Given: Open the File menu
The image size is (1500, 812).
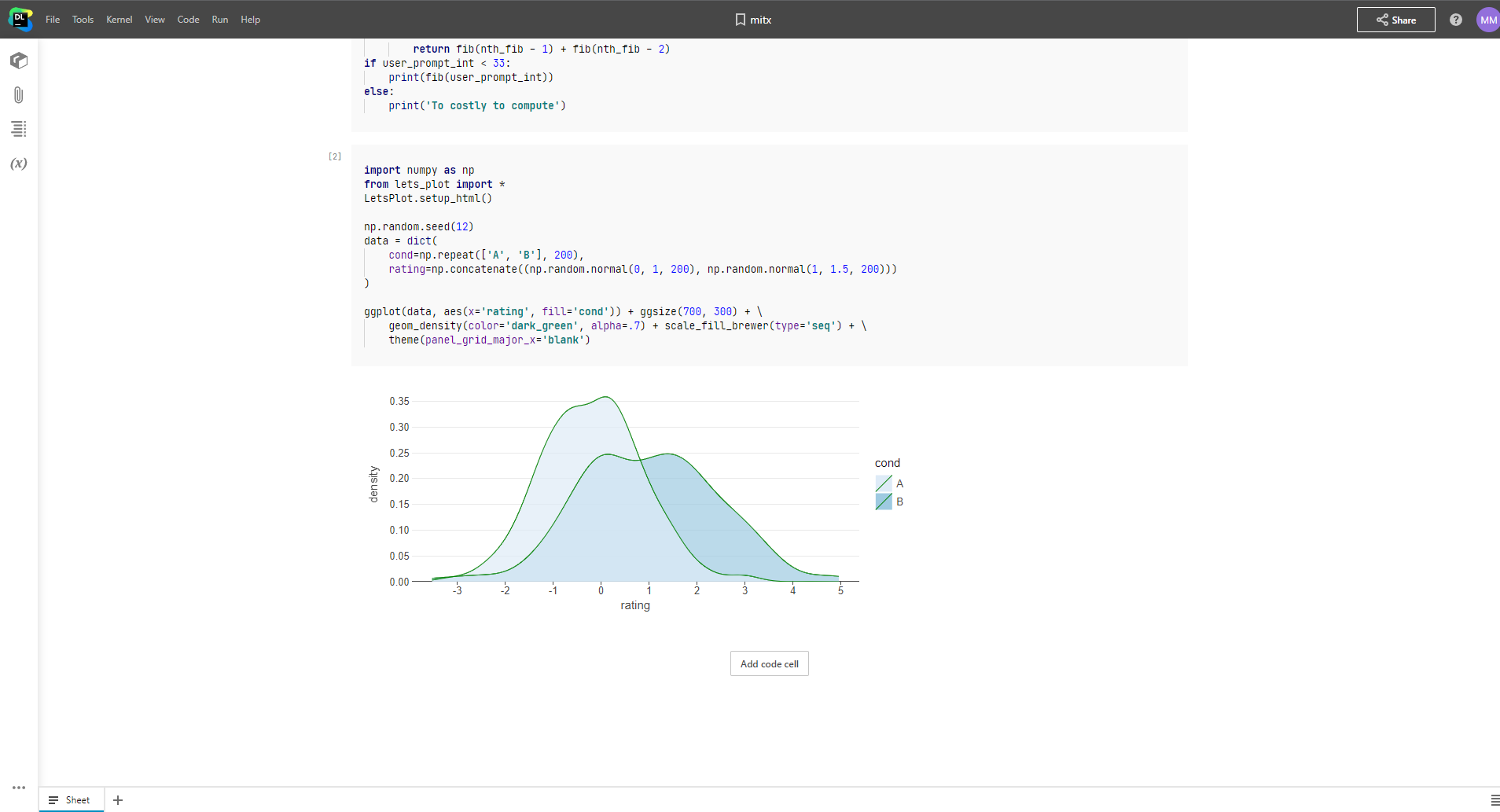Looking at the screenshot, I should [x=53, y=20].
